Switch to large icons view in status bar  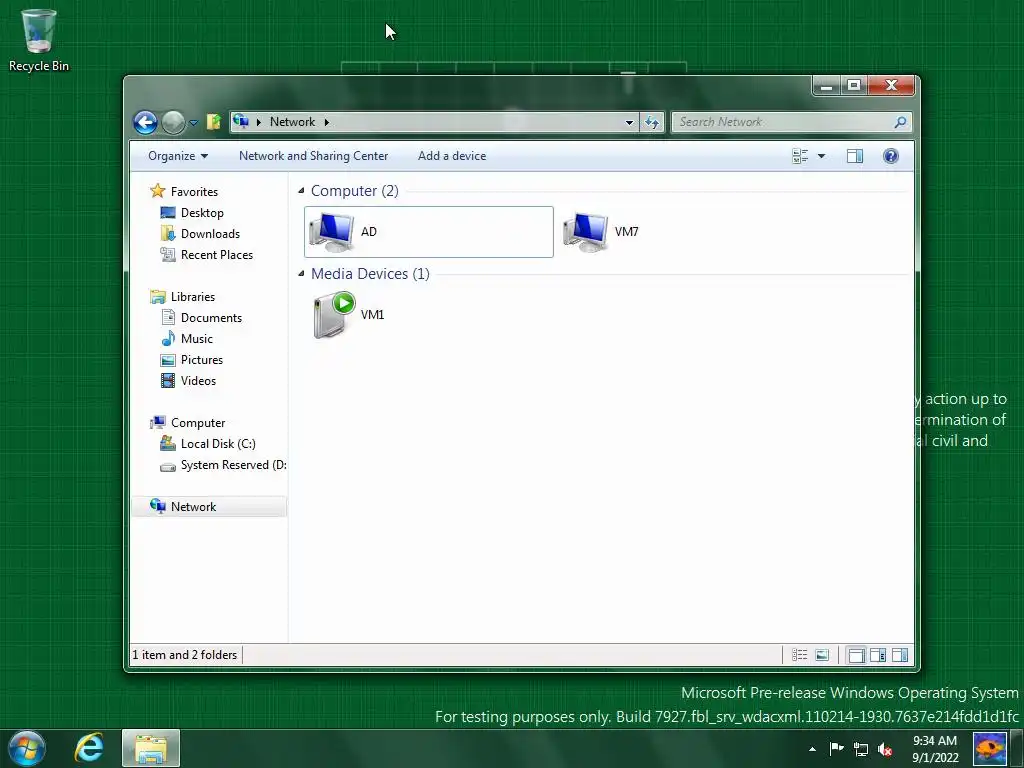tap(822, 655)
